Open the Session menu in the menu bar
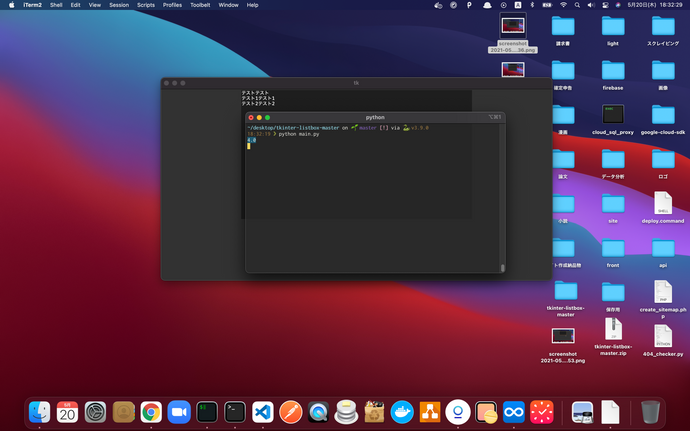Screen dimensions: 690x431 pyautogui.click(x=119, y=5)
